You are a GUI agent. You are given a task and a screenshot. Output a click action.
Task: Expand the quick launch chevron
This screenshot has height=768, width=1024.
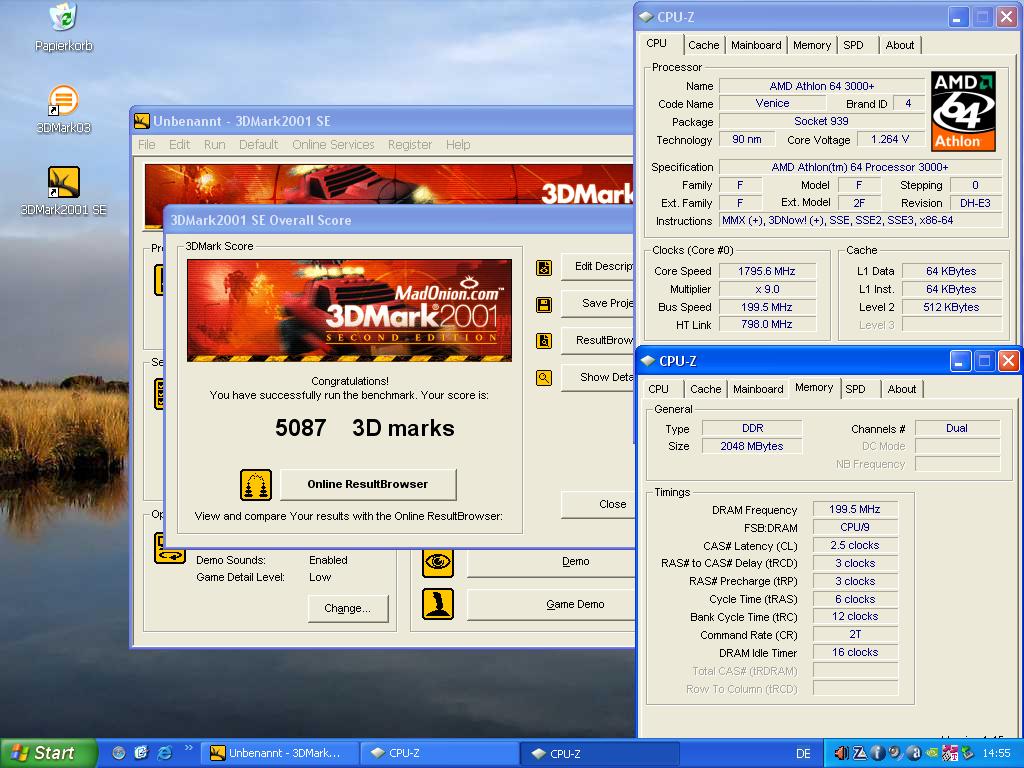tap(189, 748)
